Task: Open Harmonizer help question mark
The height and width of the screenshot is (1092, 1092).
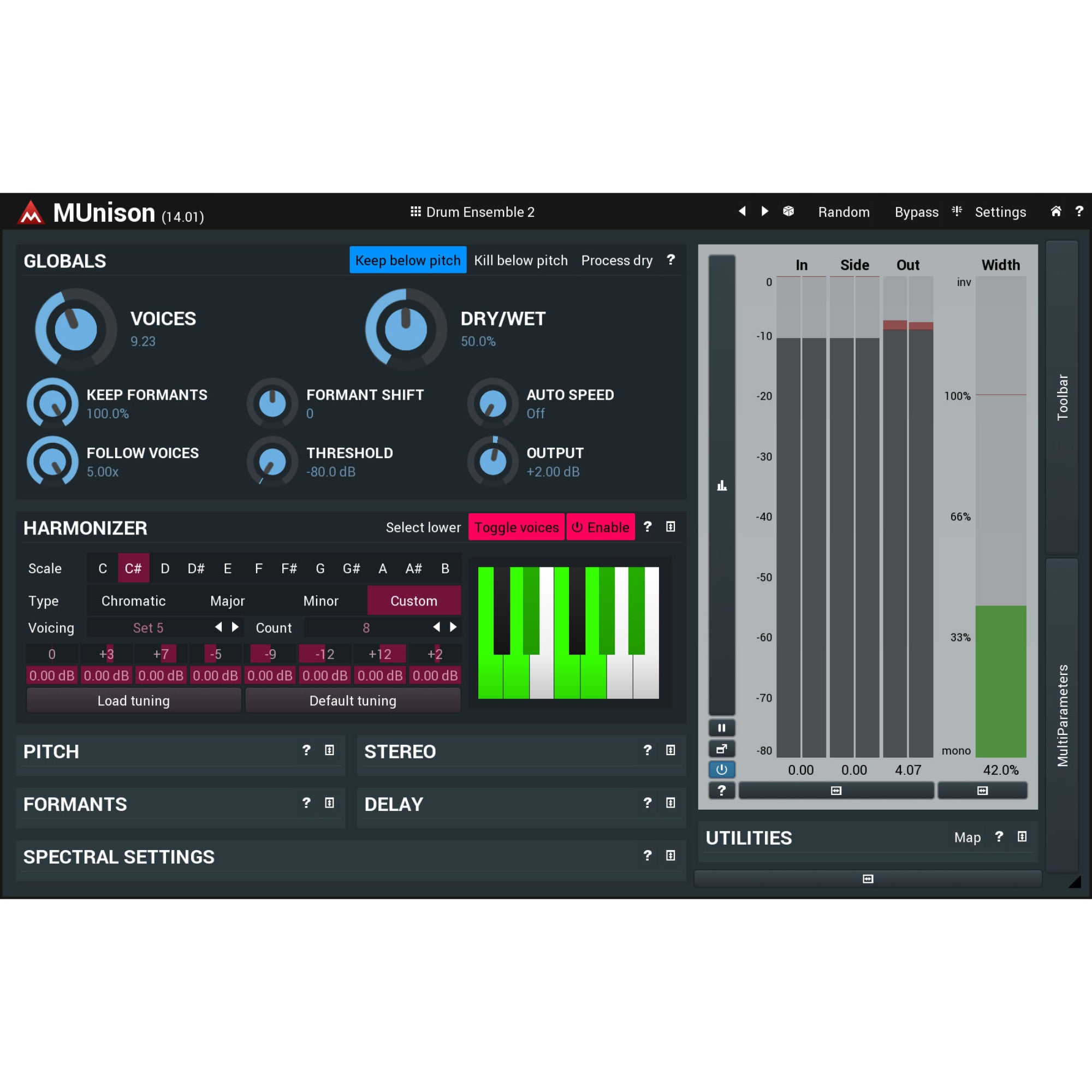Action: [648, 527]
